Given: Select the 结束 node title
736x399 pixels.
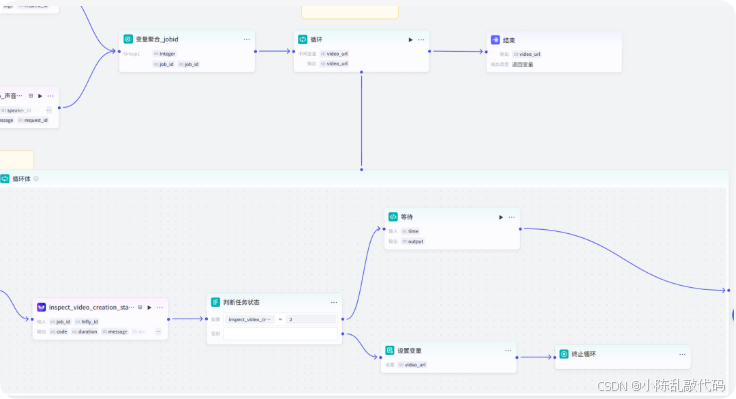Looking at the screenshot, I should pos(509,40).
